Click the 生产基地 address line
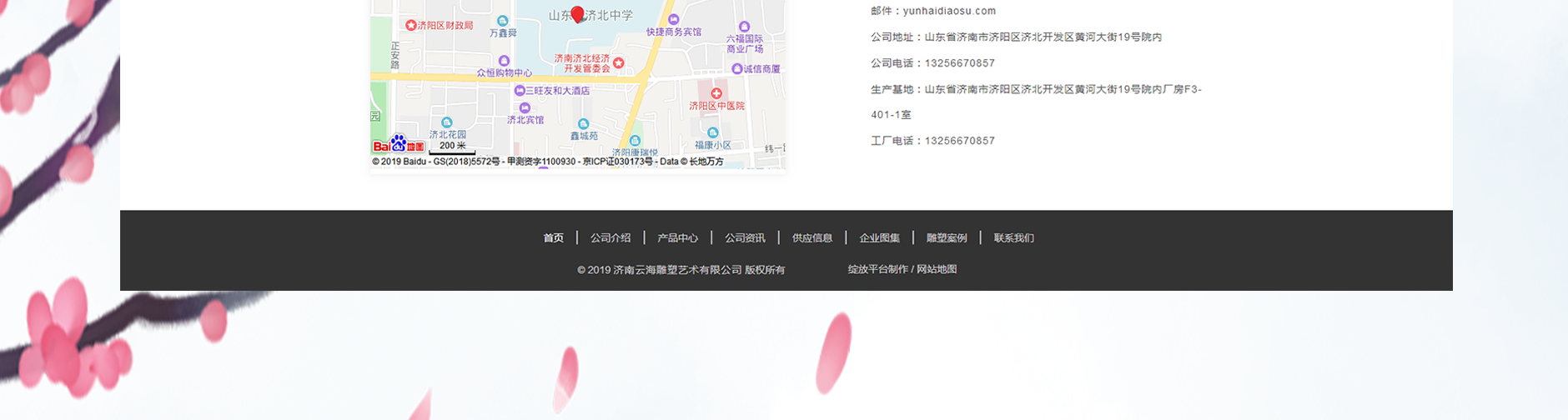1568x420 pixels. (1036, 89)
